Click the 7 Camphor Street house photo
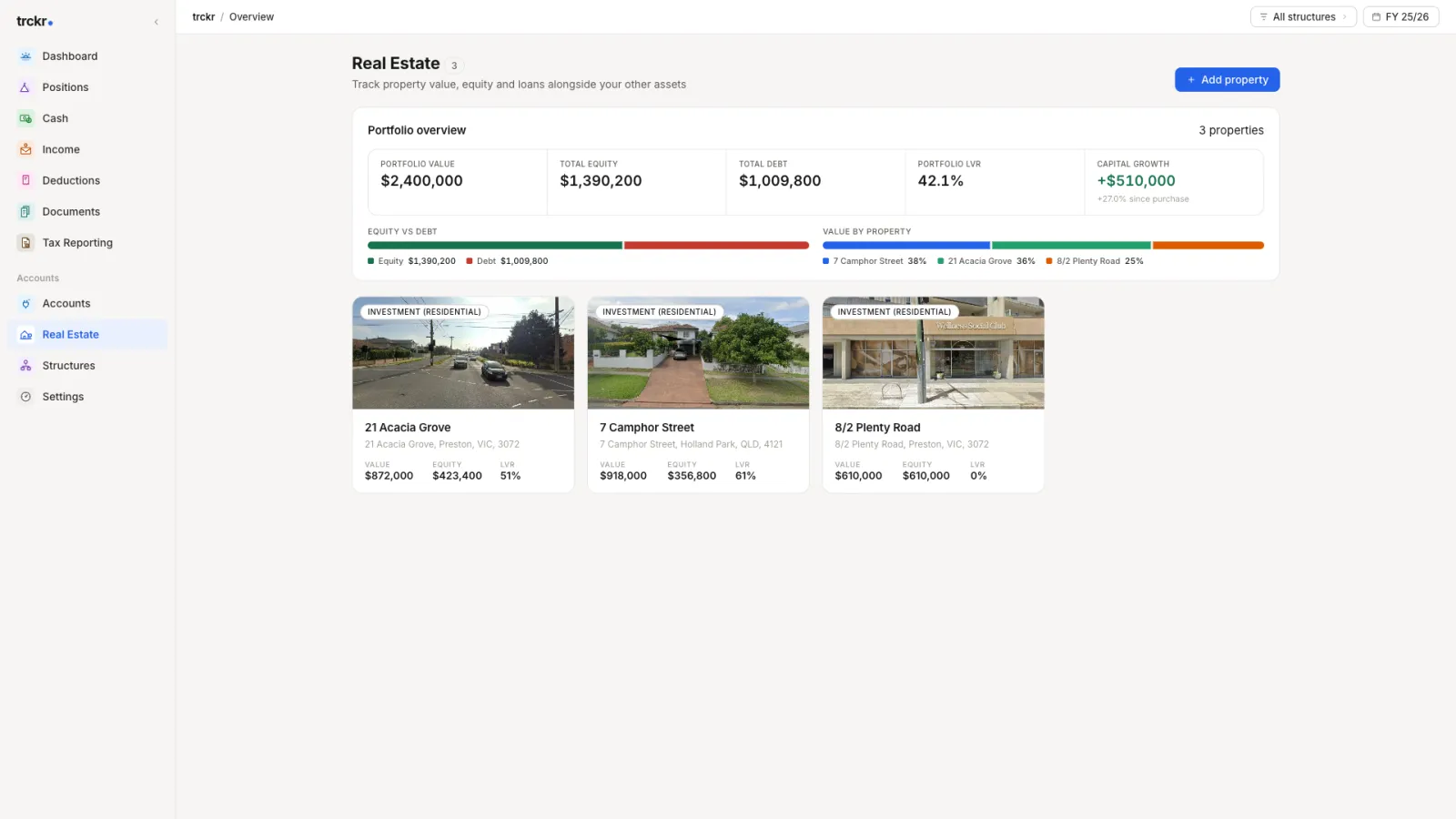Screen dimensions: 1456x819 [x=698, y=353]
